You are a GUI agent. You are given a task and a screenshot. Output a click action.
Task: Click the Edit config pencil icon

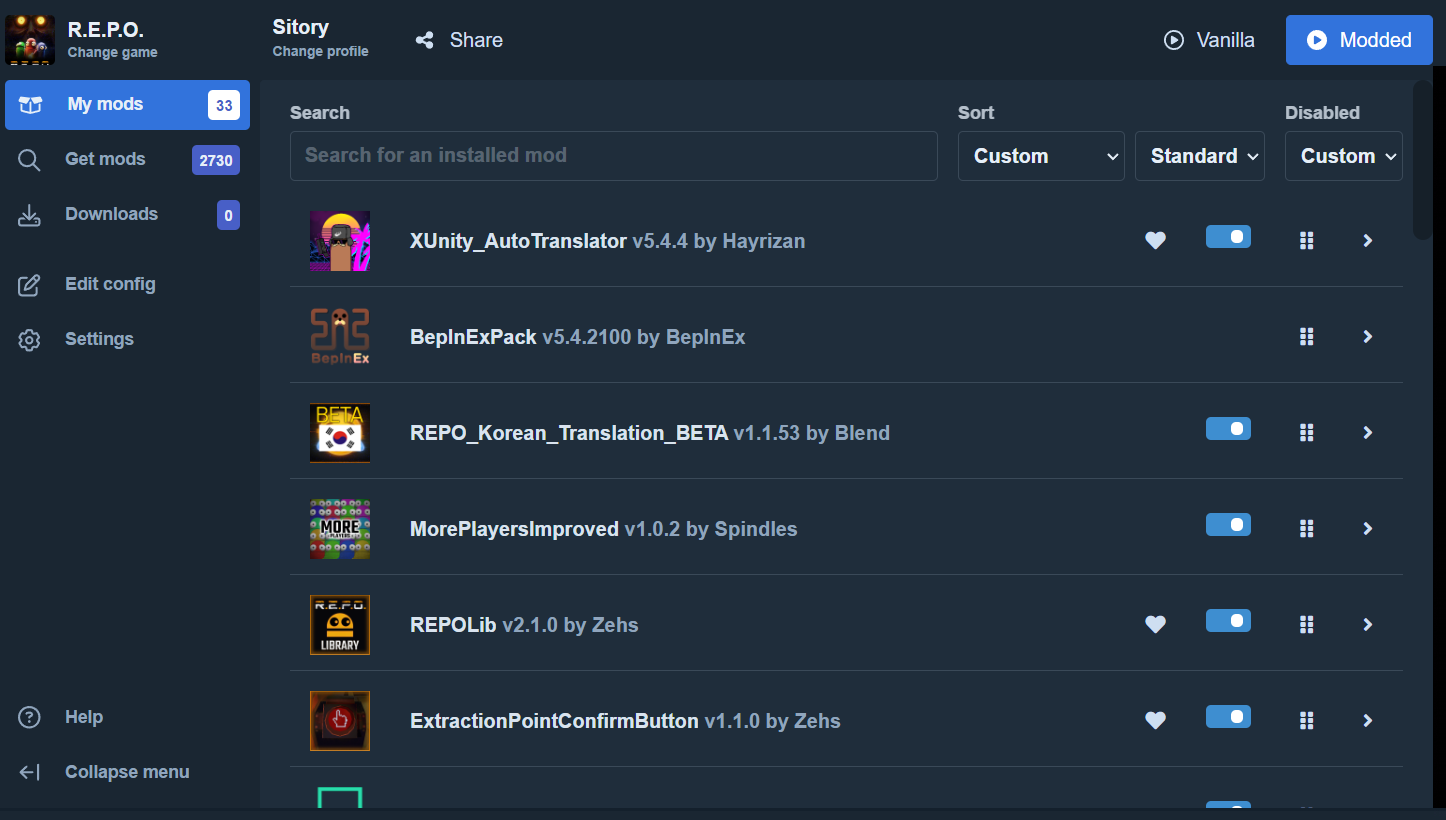30,285
